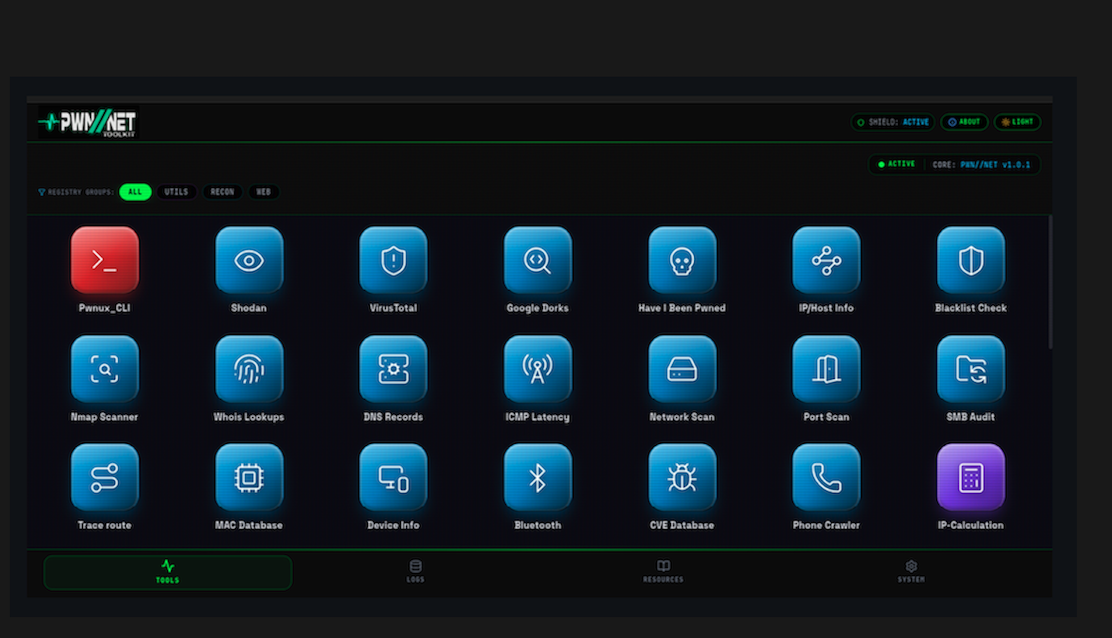Screen dimensions: 1112x638
Task: Filter registry groups by All
Action: tap(135, 192)
